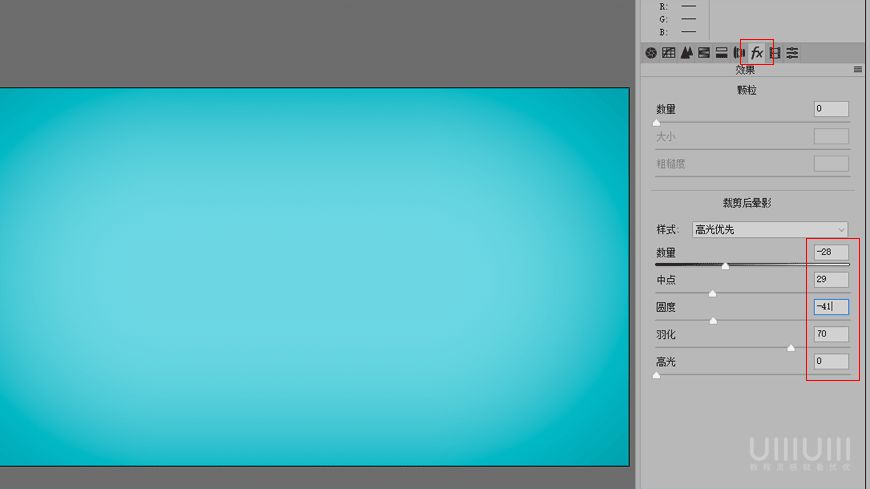Open the Lens Corrections tab icon
Image resolution: width=870 pixels, height=489 pixels.
point(739,53)
